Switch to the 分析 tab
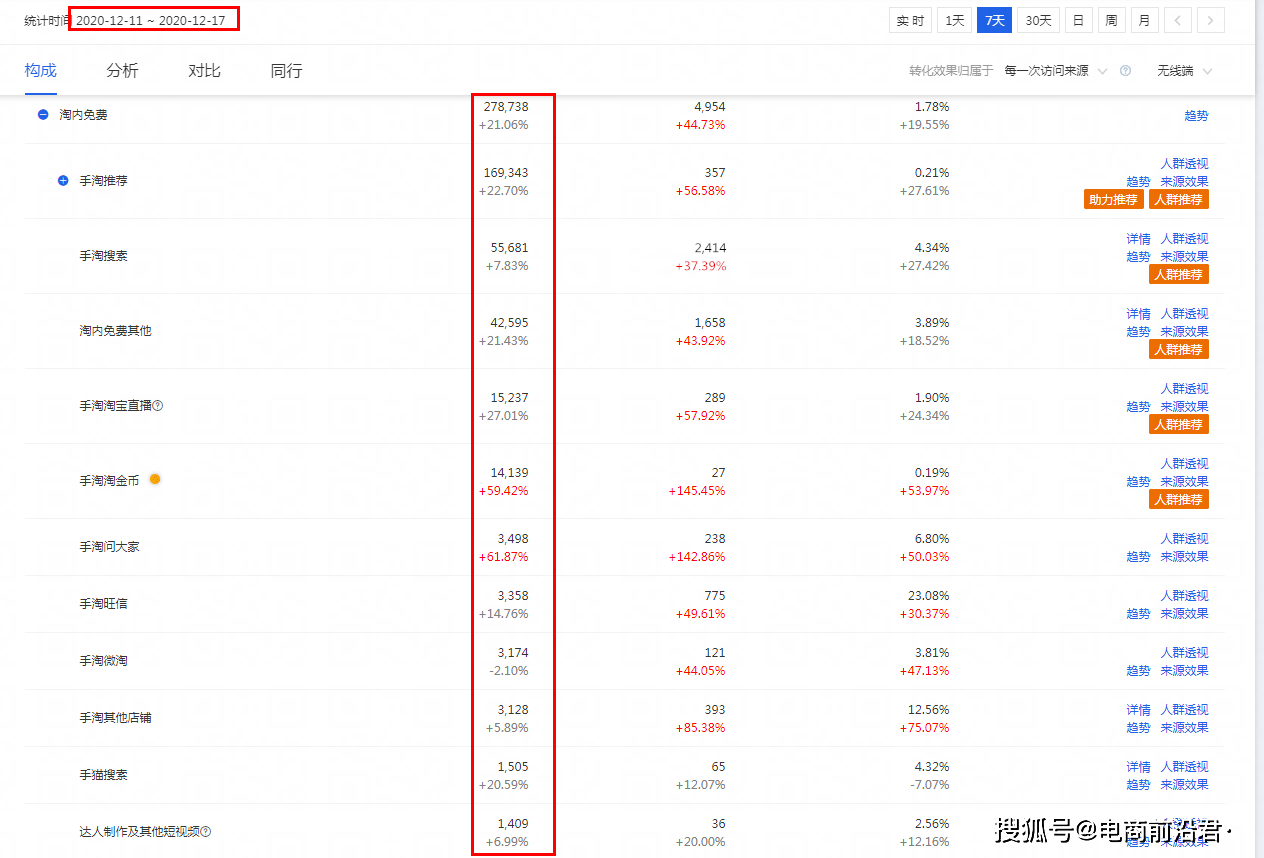Viewport: 1264px width, 858px height. (x=122, y=71)
